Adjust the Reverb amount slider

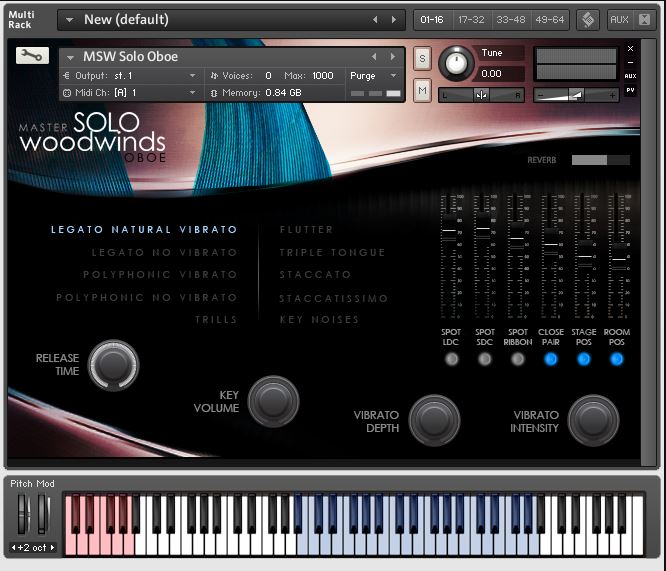(601, 160)
